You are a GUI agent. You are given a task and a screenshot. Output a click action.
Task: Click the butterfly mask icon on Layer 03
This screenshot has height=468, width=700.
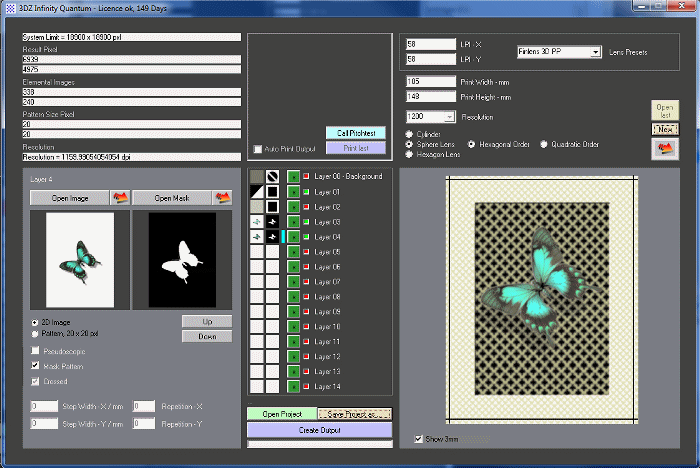pyautogui.click(x=272, y=221)
